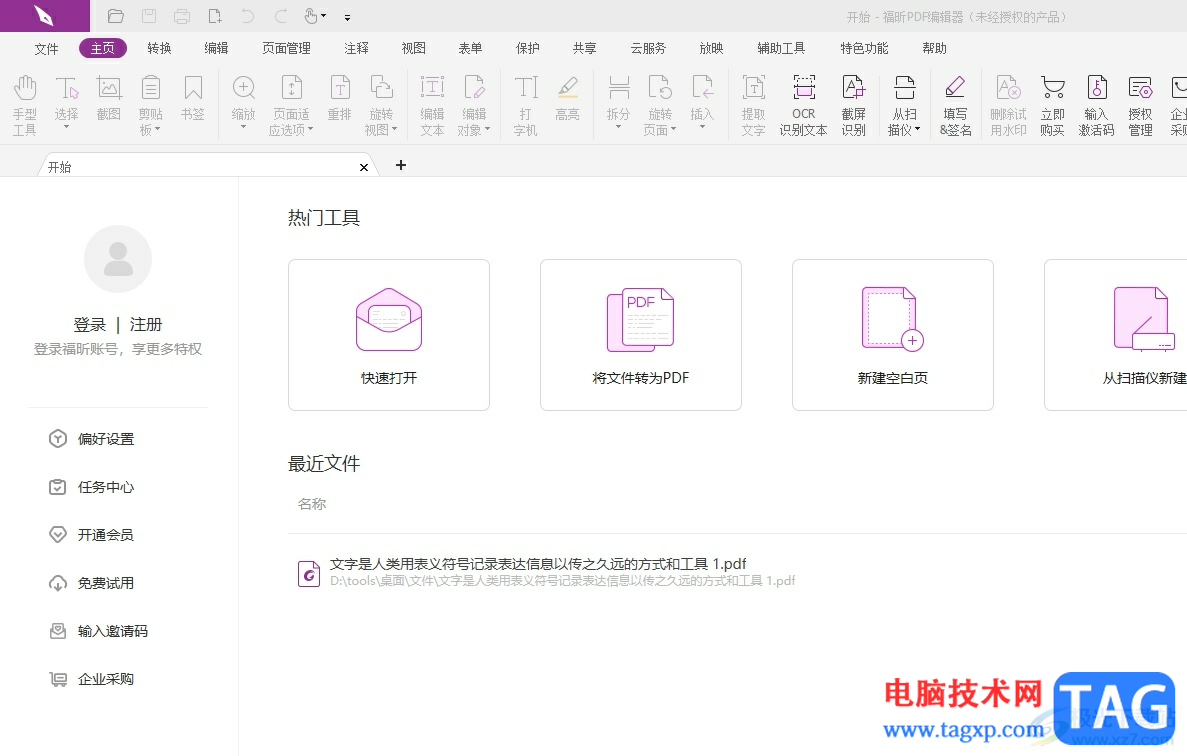Click Enter Activation Code (输入激活码)
Viewport: 1187px width, 756px height.
point(1096,105)
